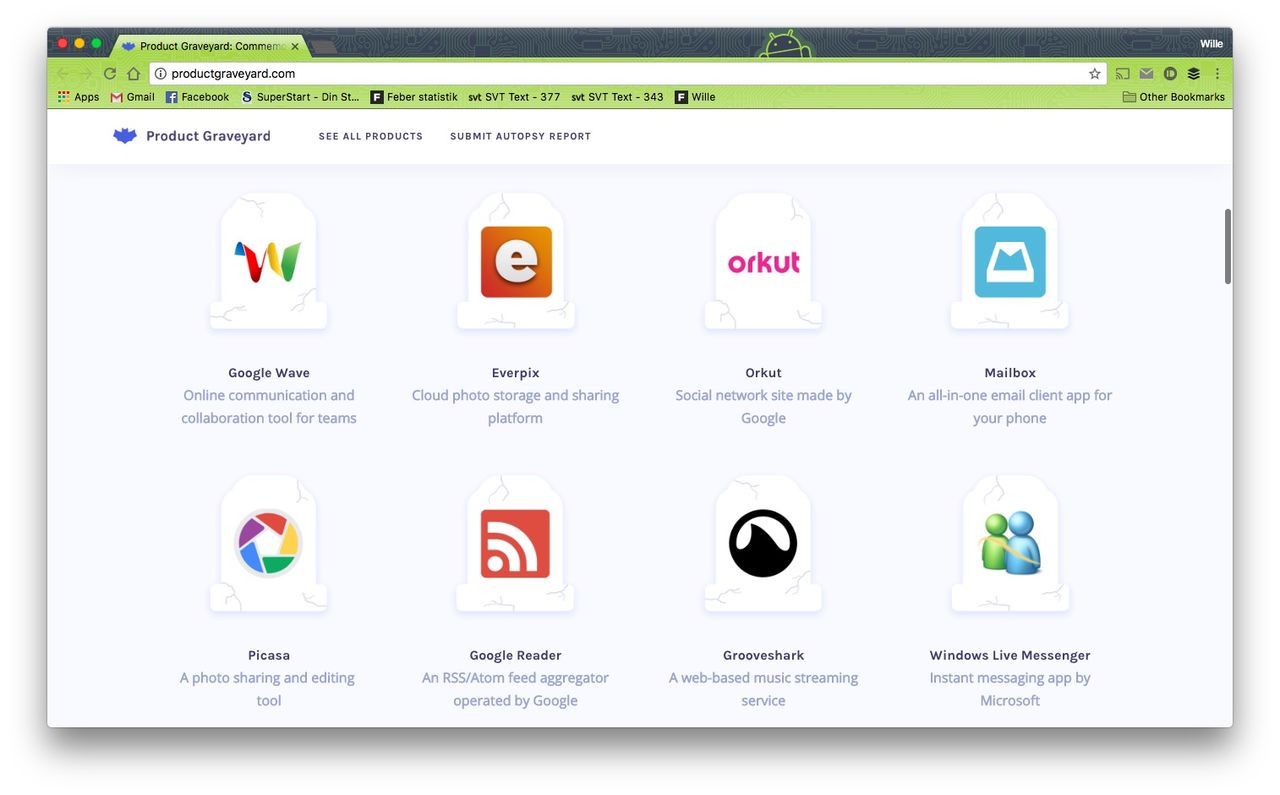
Task: Show site info icon in address bar
Action: click(160, 74)
